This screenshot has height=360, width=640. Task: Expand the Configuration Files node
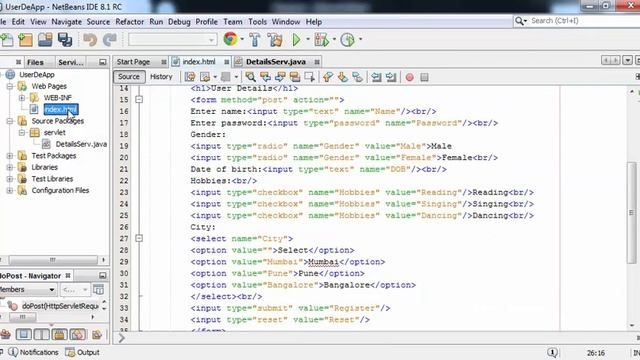pos(10,191)
